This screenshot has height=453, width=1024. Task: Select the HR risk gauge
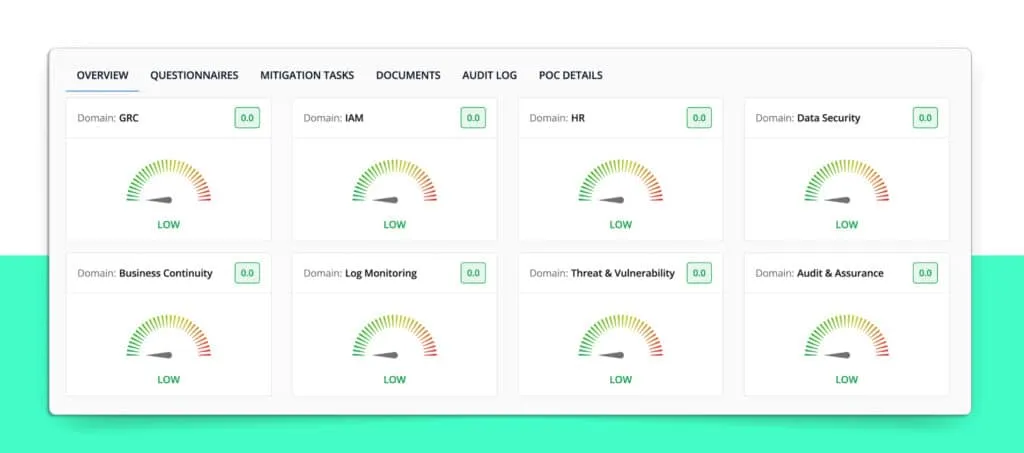tap(620, 181)
